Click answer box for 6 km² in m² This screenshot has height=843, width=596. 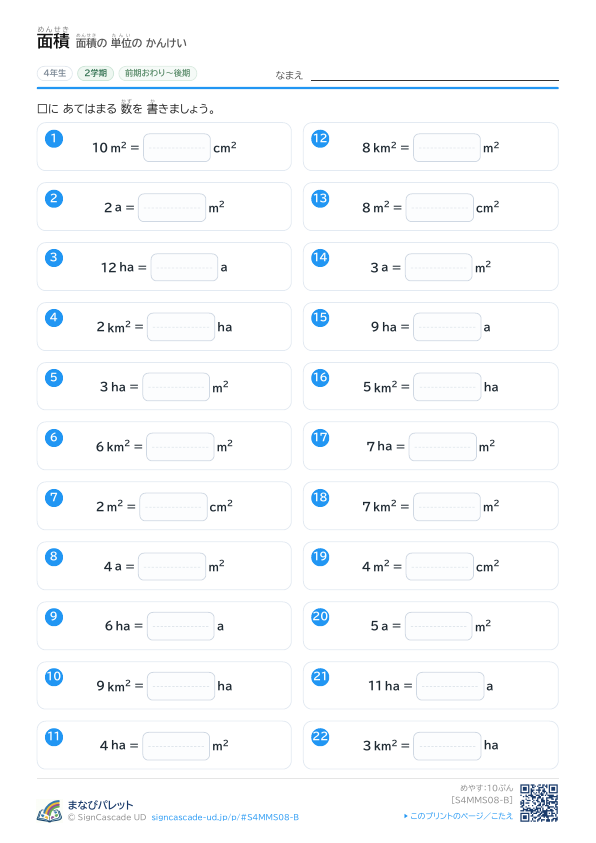(181, 447)
